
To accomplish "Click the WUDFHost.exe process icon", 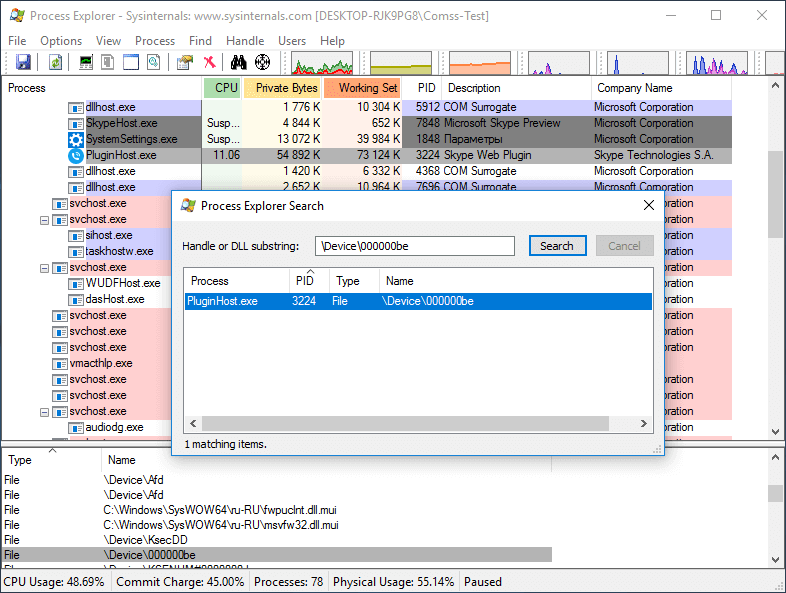I will coord(75,284).
